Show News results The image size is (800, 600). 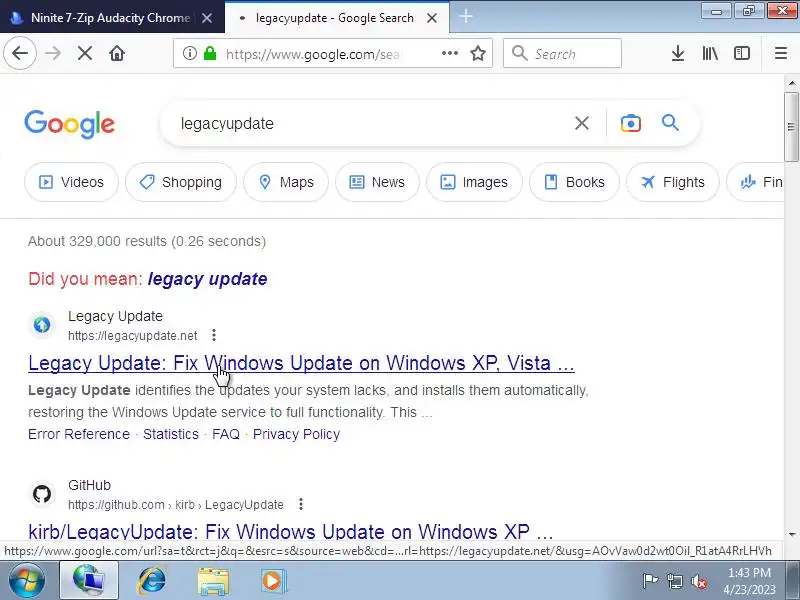[x=377, y=182]
